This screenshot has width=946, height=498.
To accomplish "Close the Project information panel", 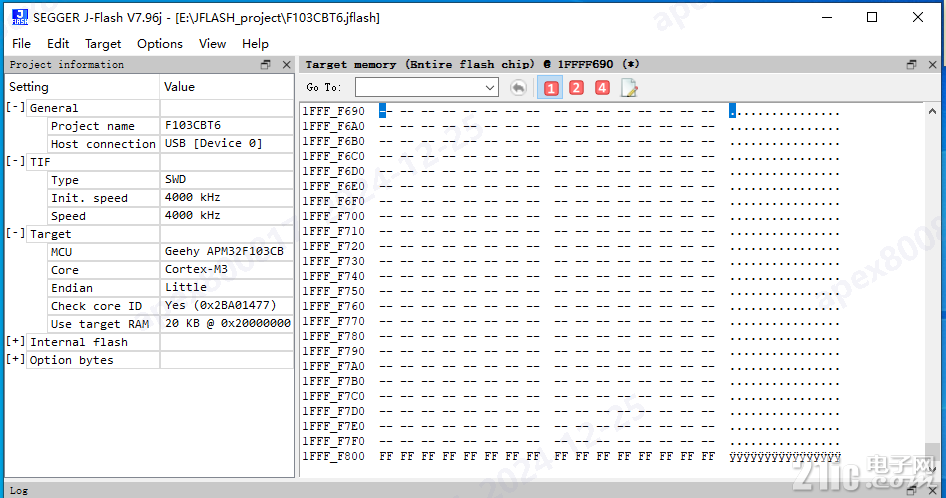I will pyautogui.click(x=287, y=65).
